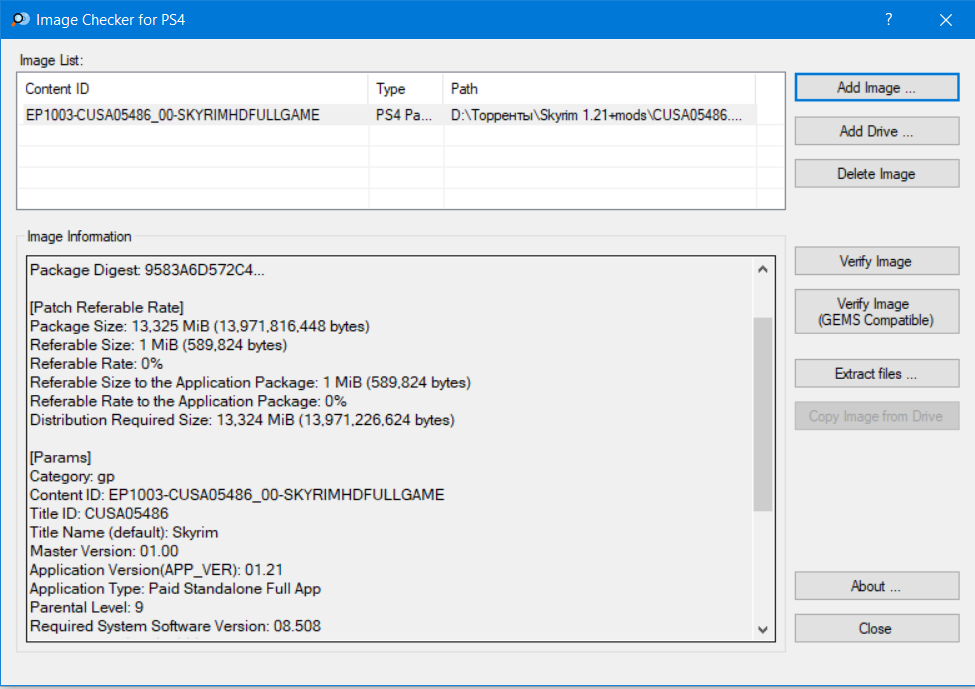Click the 'PS4 Pa...' type cell

tap(404, 115)
